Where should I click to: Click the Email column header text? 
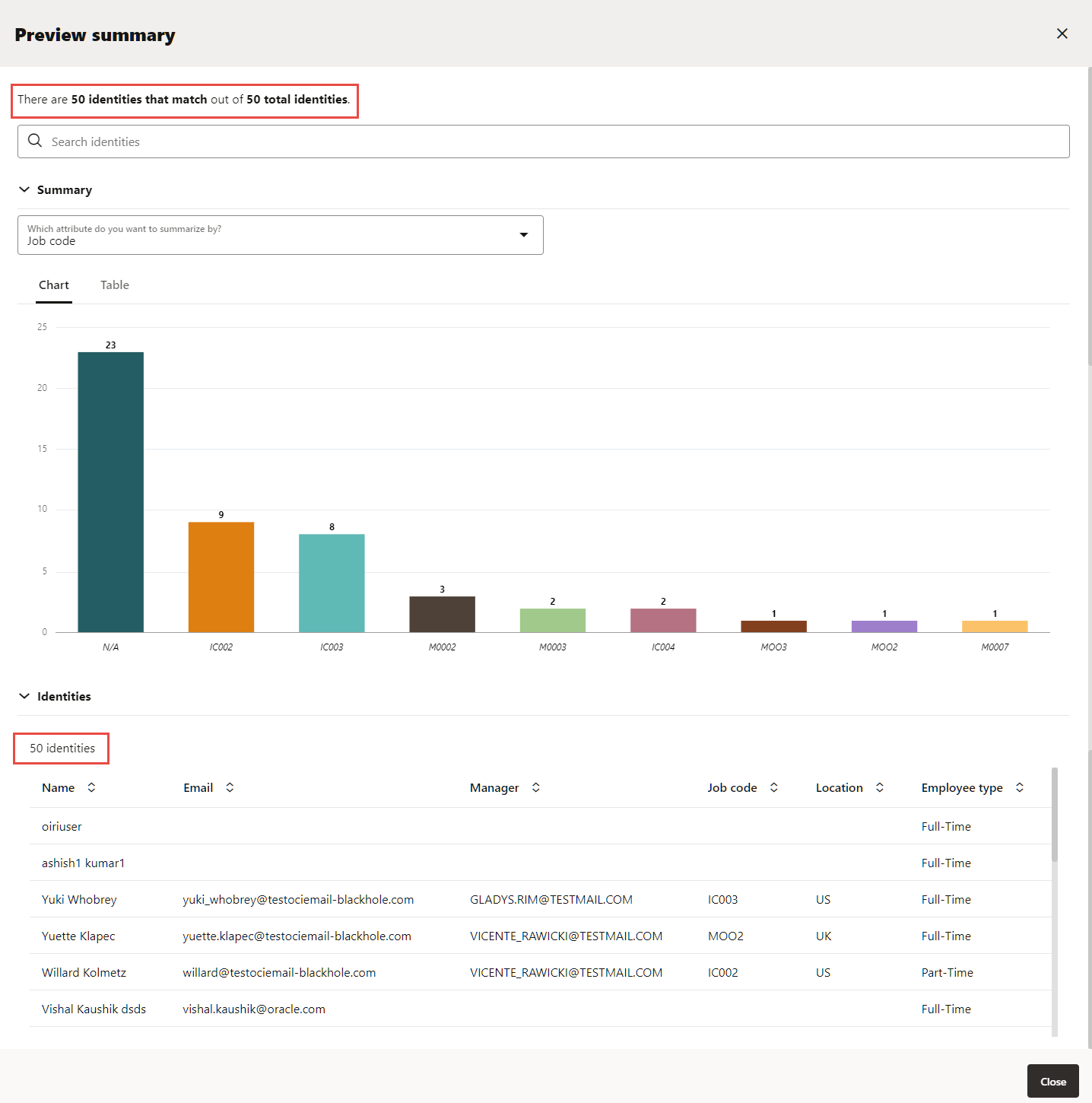tap(198, 787)
